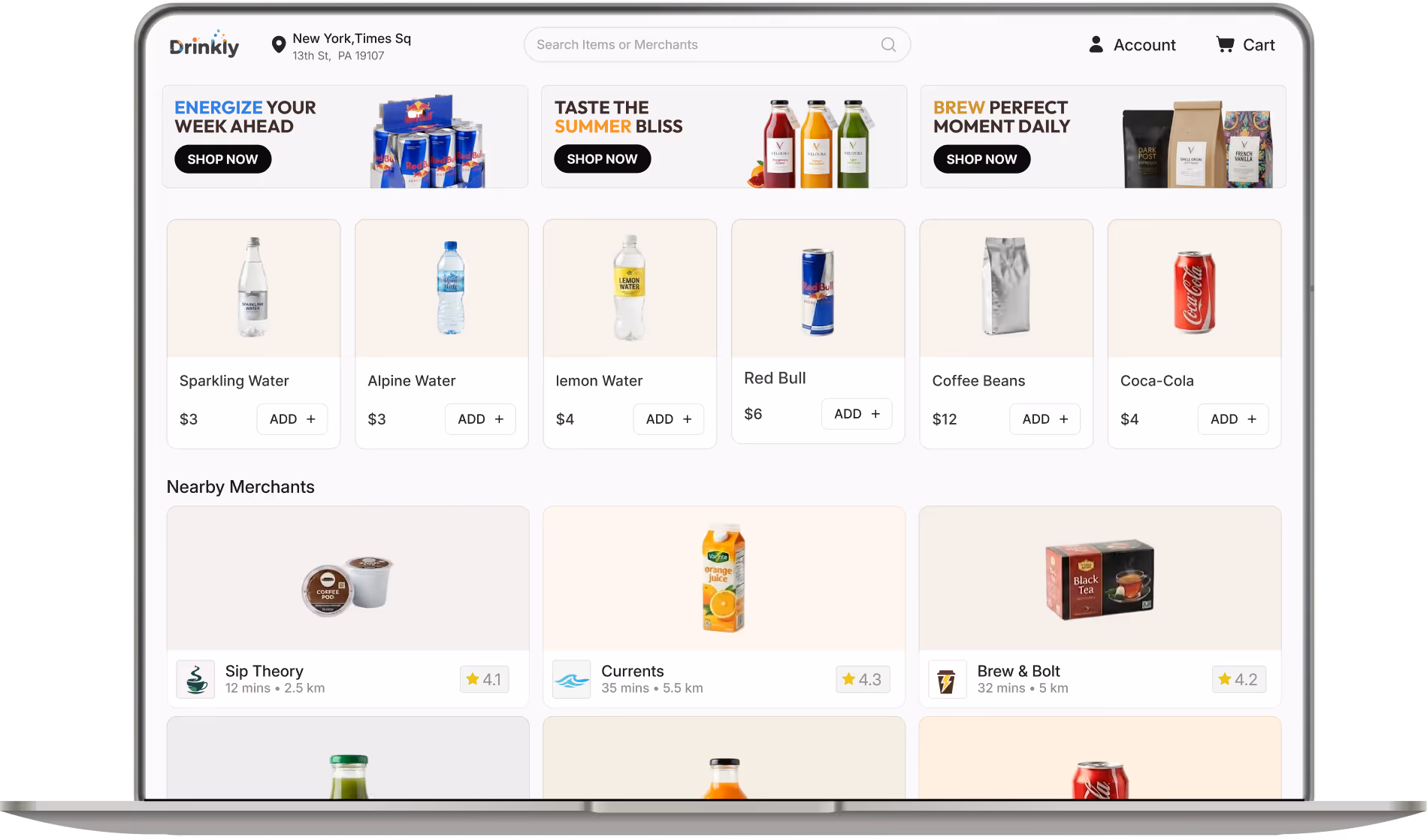Click "35 mins • 5.5 km" text
The height and width of the screenshot is (840, 1427).
(652, 688)
